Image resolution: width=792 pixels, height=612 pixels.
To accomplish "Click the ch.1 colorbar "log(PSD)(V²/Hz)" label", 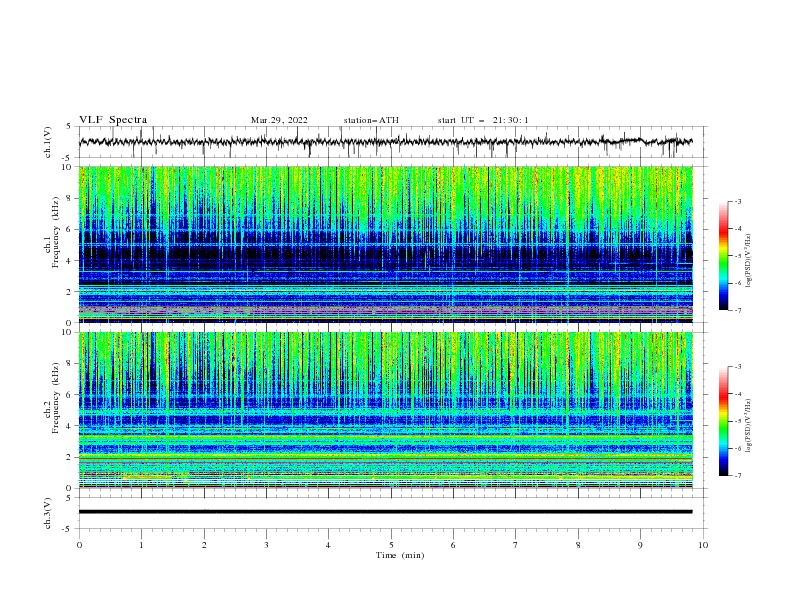I will pyautogui.click(x=749, y=261).
